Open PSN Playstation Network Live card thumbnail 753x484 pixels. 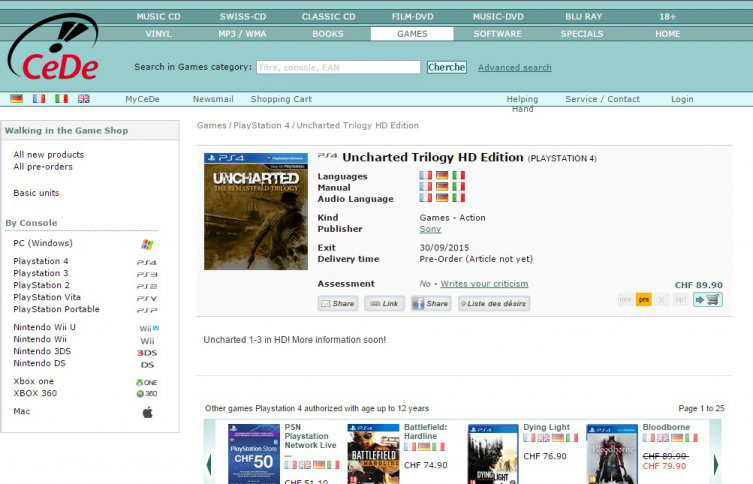tap(254, 454)
